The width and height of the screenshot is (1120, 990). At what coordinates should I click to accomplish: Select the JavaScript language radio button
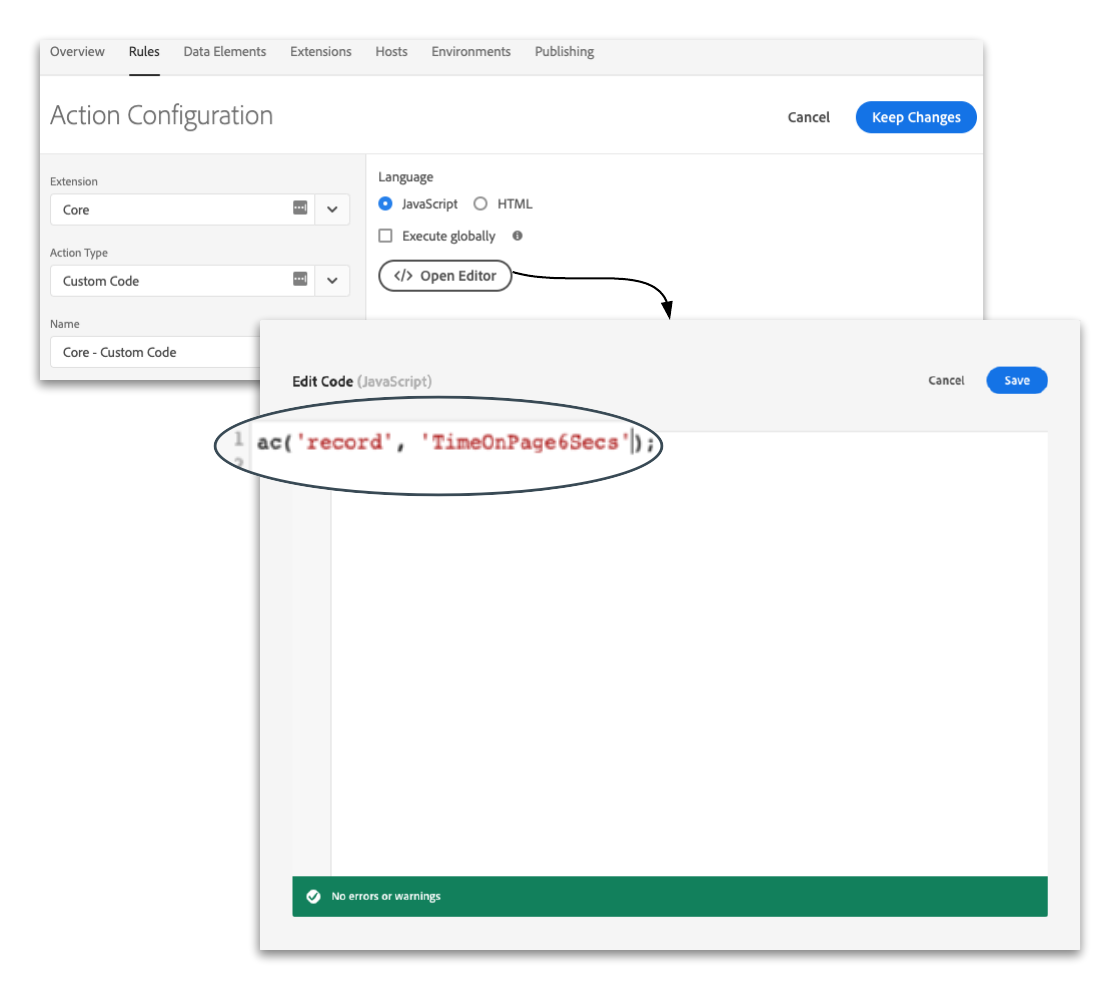click(x=386, y=204)
